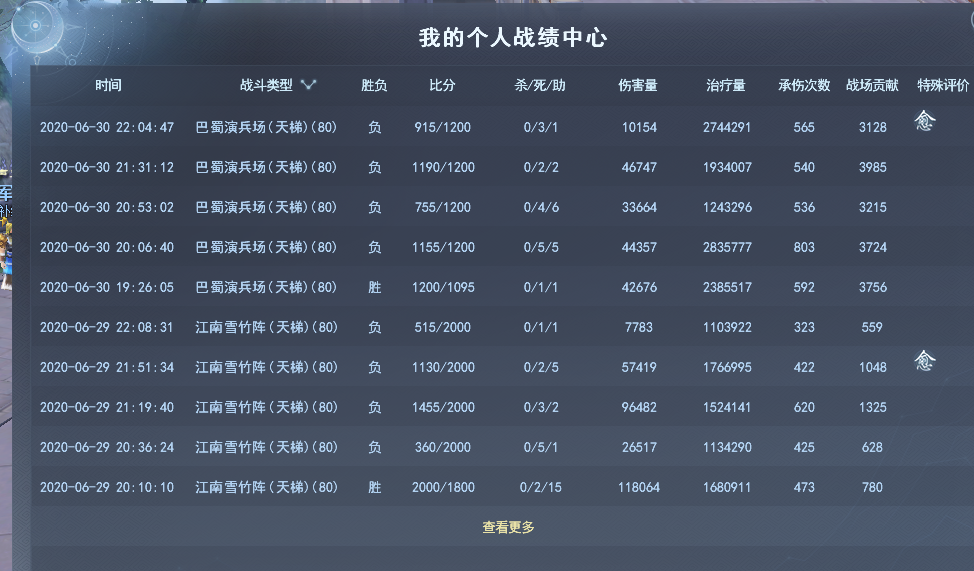Select the 治疗量 column header
This screenshot has height=571, width=974.
726,85
